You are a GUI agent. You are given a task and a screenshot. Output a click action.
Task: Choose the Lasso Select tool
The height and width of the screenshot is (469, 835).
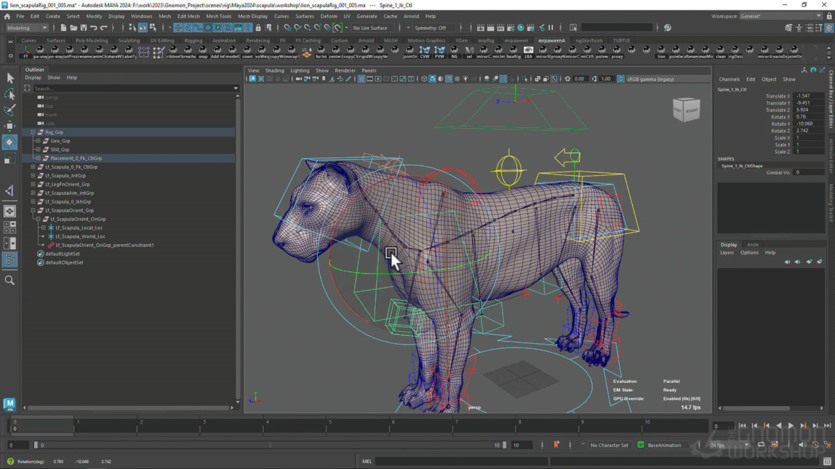coord(10,94)
